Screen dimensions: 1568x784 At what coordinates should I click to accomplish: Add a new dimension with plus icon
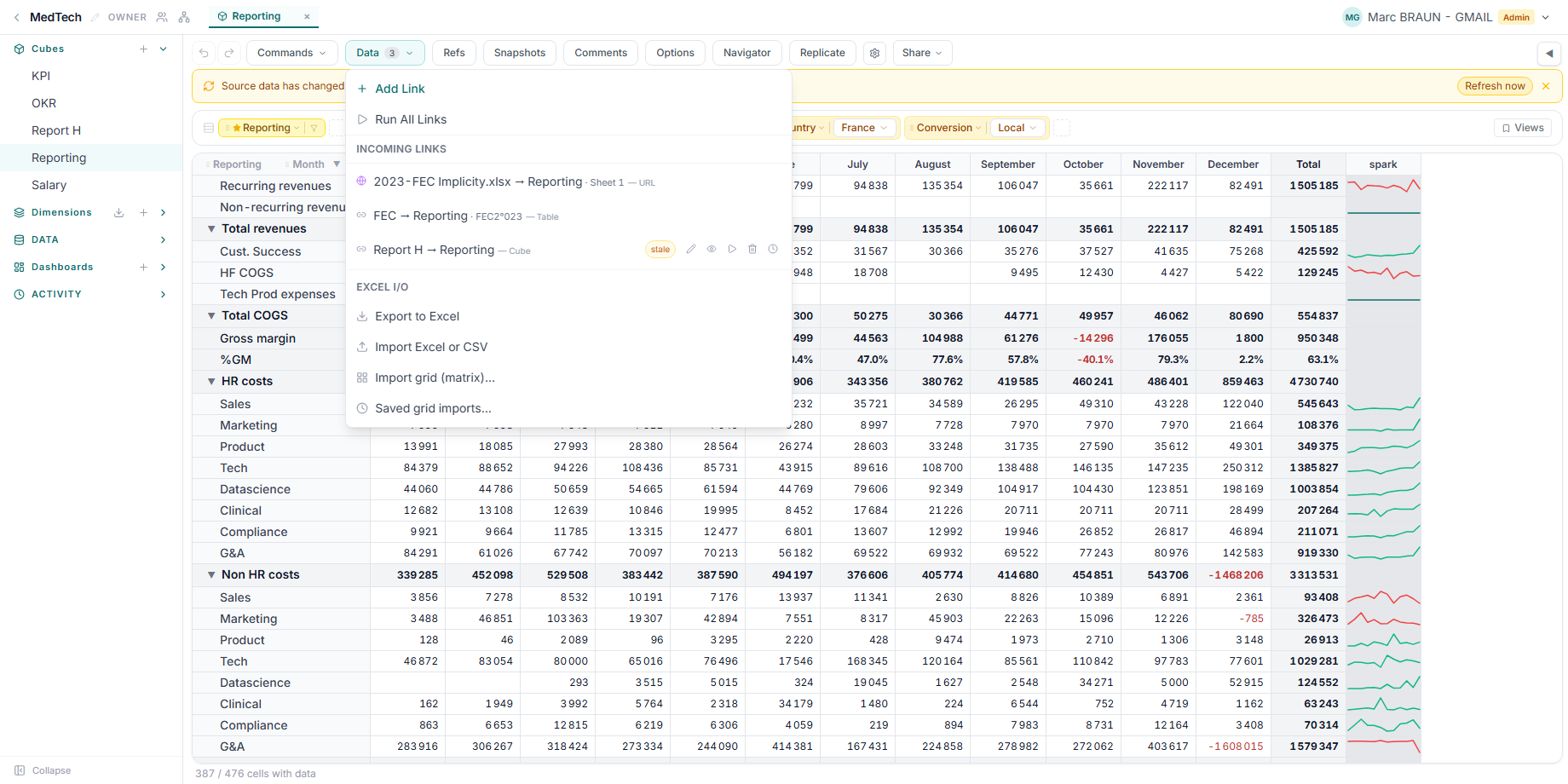143,212
